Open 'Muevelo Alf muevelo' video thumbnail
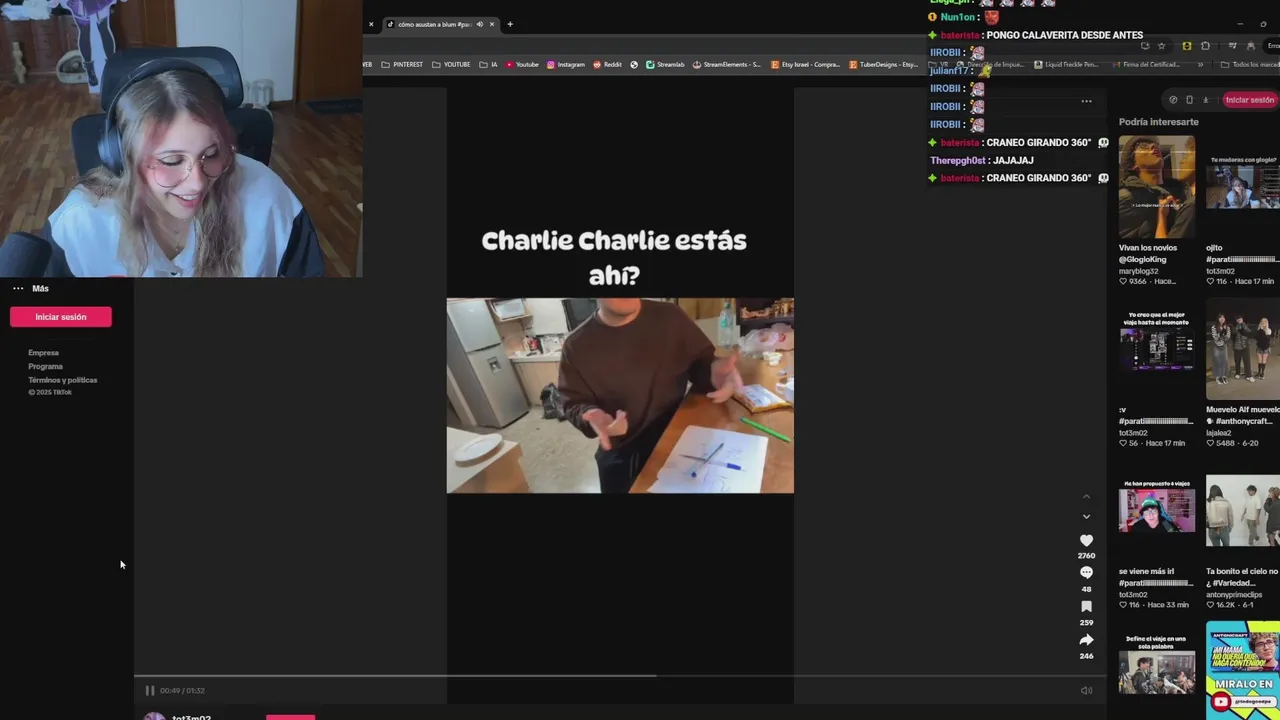 [x=1243, y=348]
